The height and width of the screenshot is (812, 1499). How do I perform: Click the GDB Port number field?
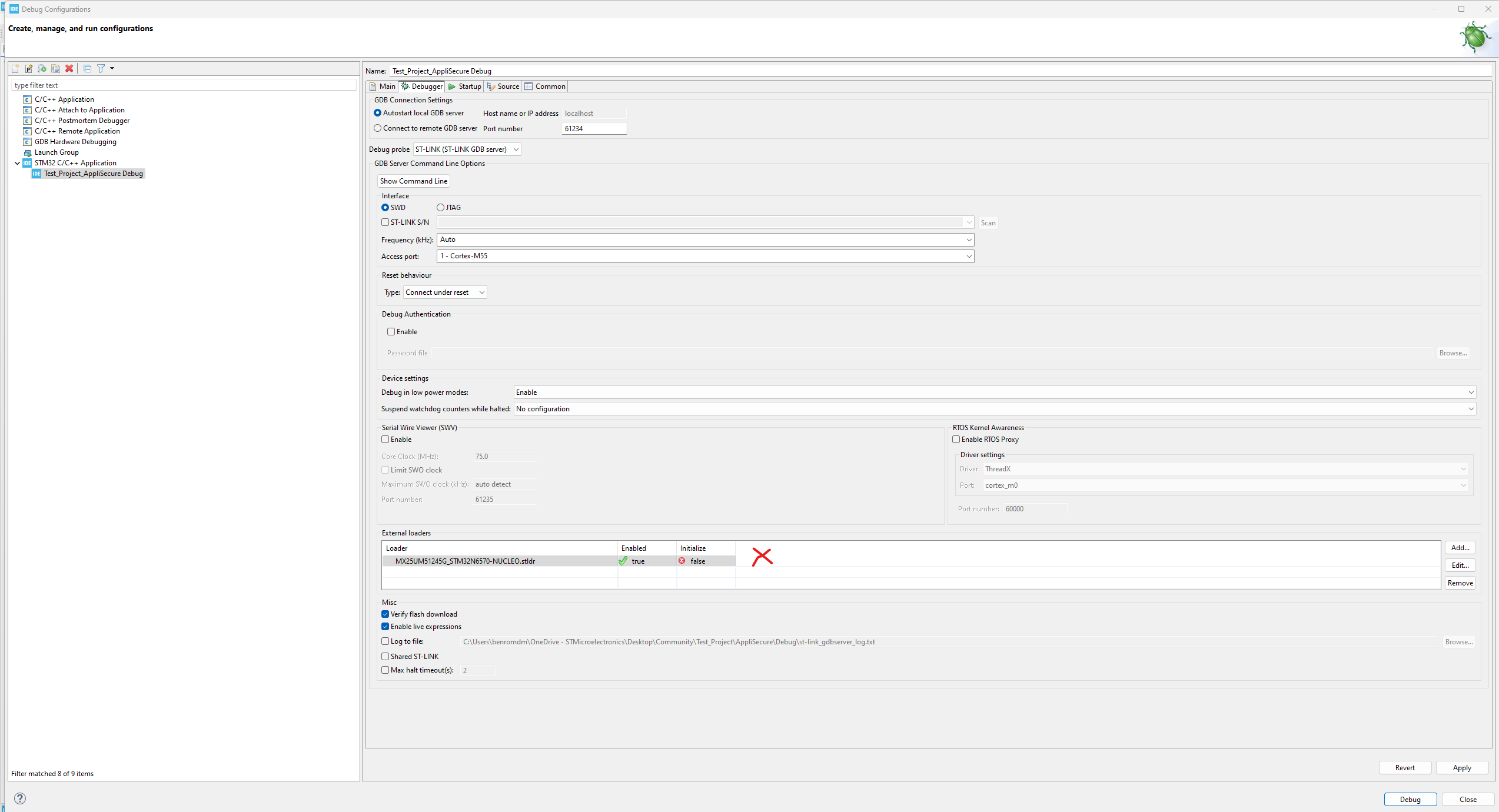[x=594, y=129]
